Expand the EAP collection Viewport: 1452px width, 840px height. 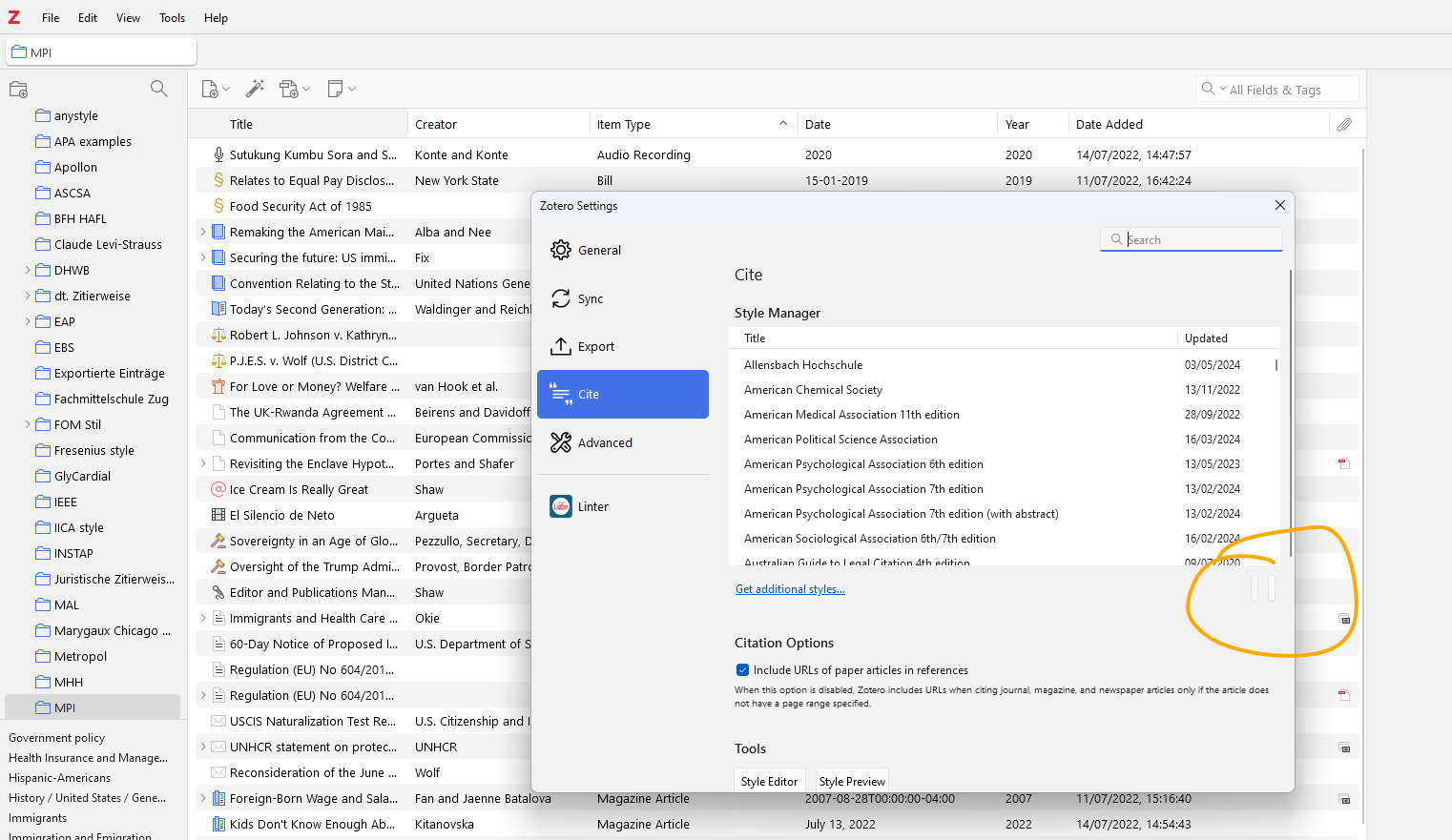(28, 321)
